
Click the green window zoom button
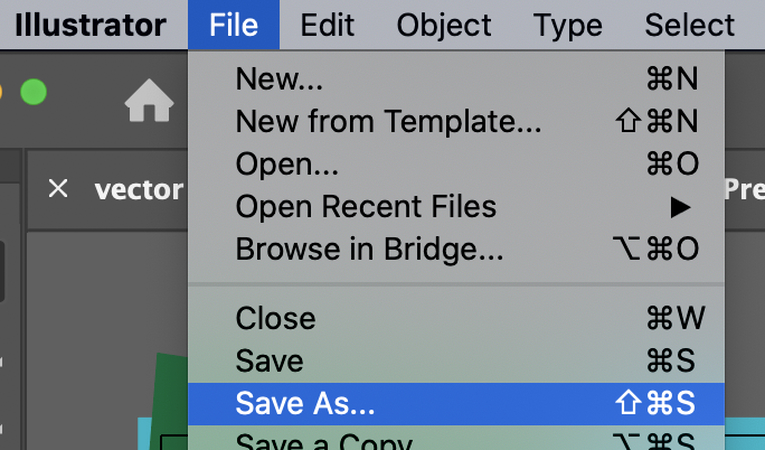(33, 93)
